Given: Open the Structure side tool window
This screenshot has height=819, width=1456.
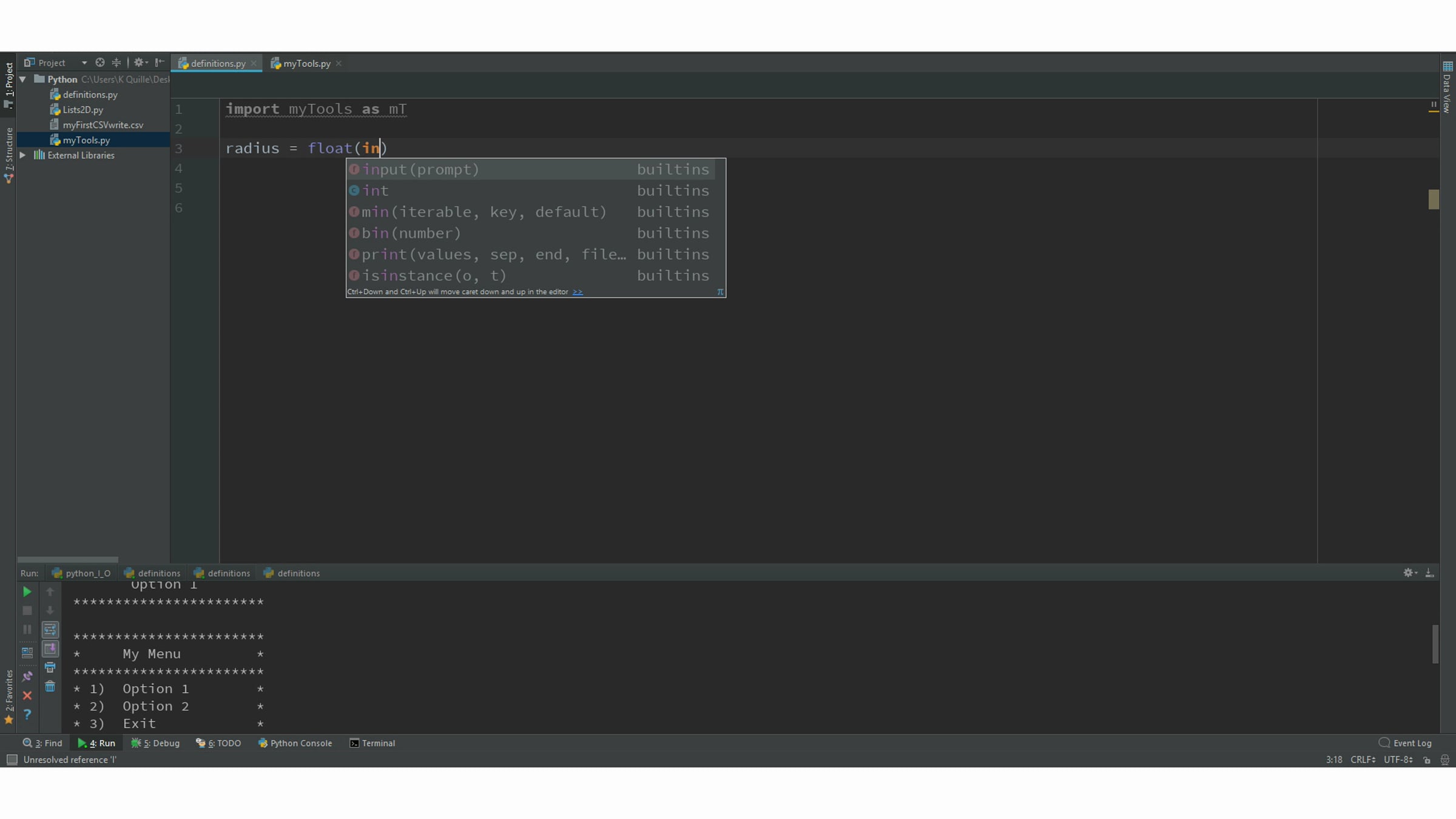Looking at the screenshot, I should tap(8, 155).
